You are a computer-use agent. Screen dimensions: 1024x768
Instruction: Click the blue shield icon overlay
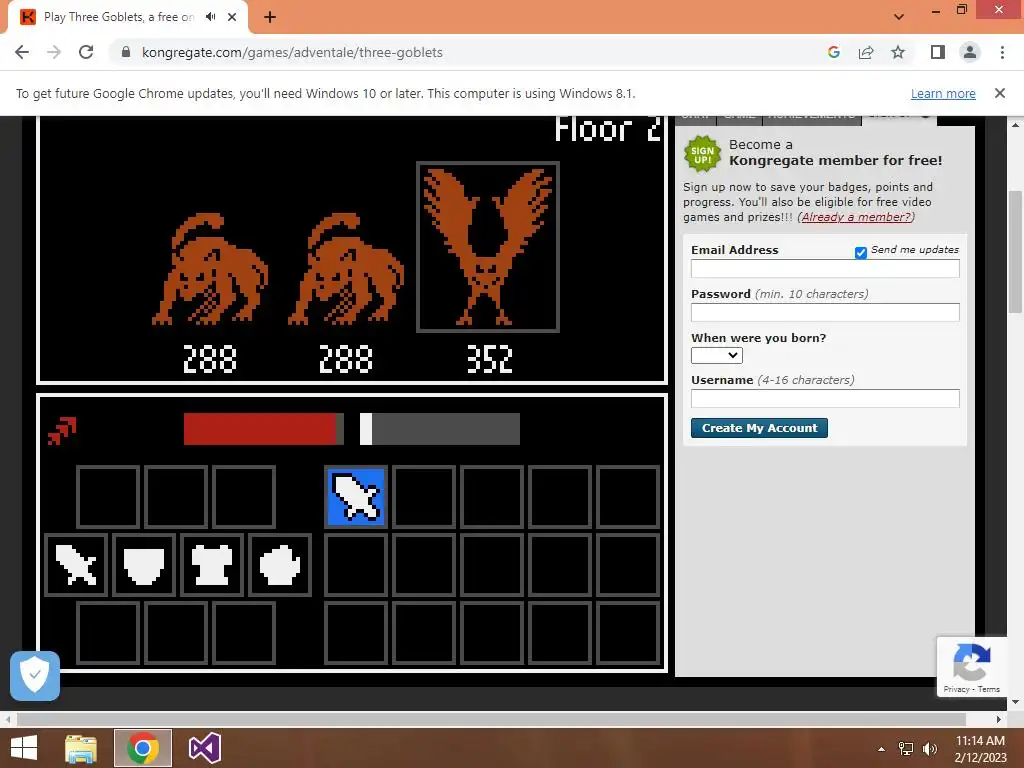tap(35, 676)
